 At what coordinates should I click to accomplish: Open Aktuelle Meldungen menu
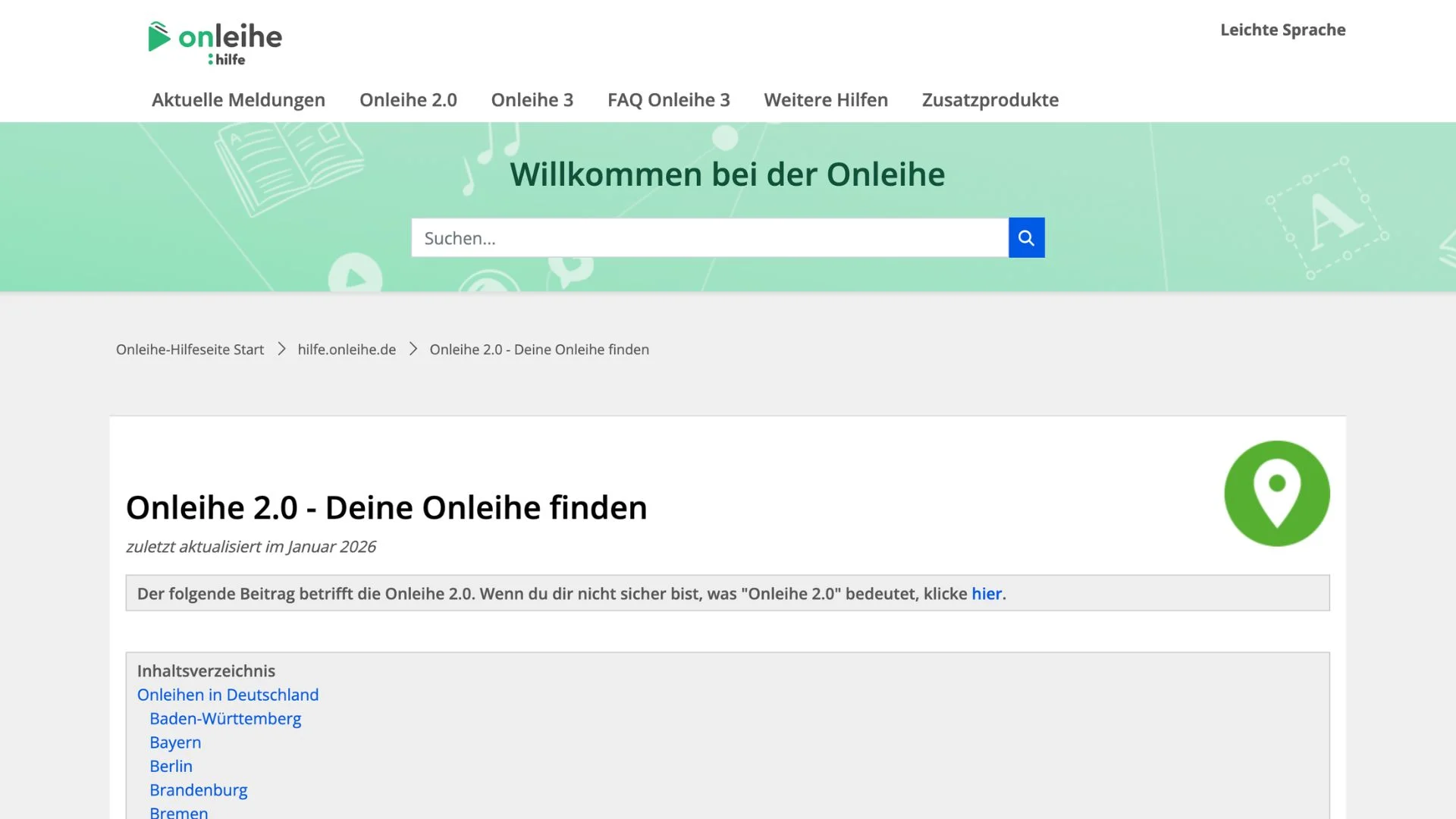[238, 100]
